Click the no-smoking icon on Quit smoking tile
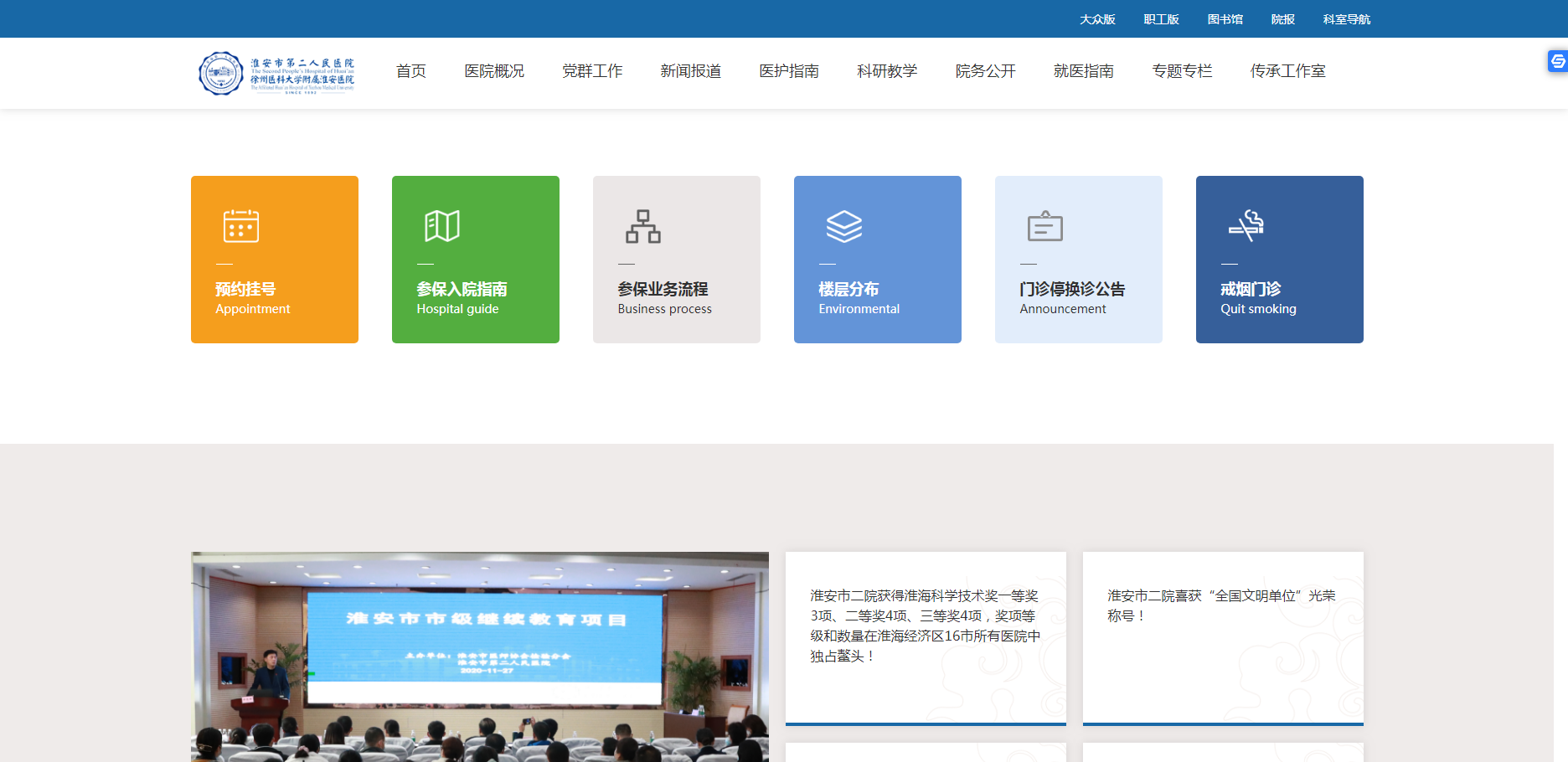 coord(1246,225)
